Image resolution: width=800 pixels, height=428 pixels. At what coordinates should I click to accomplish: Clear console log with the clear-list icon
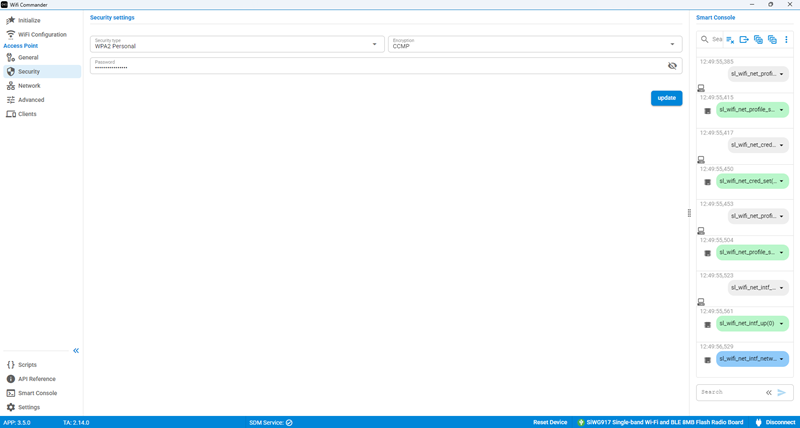[730, 39]
